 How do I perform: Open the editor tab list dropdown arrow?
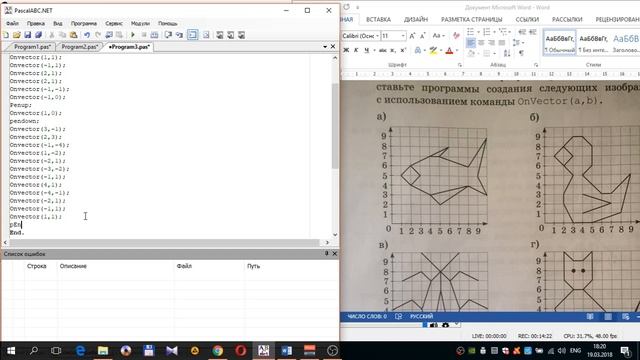325,47
